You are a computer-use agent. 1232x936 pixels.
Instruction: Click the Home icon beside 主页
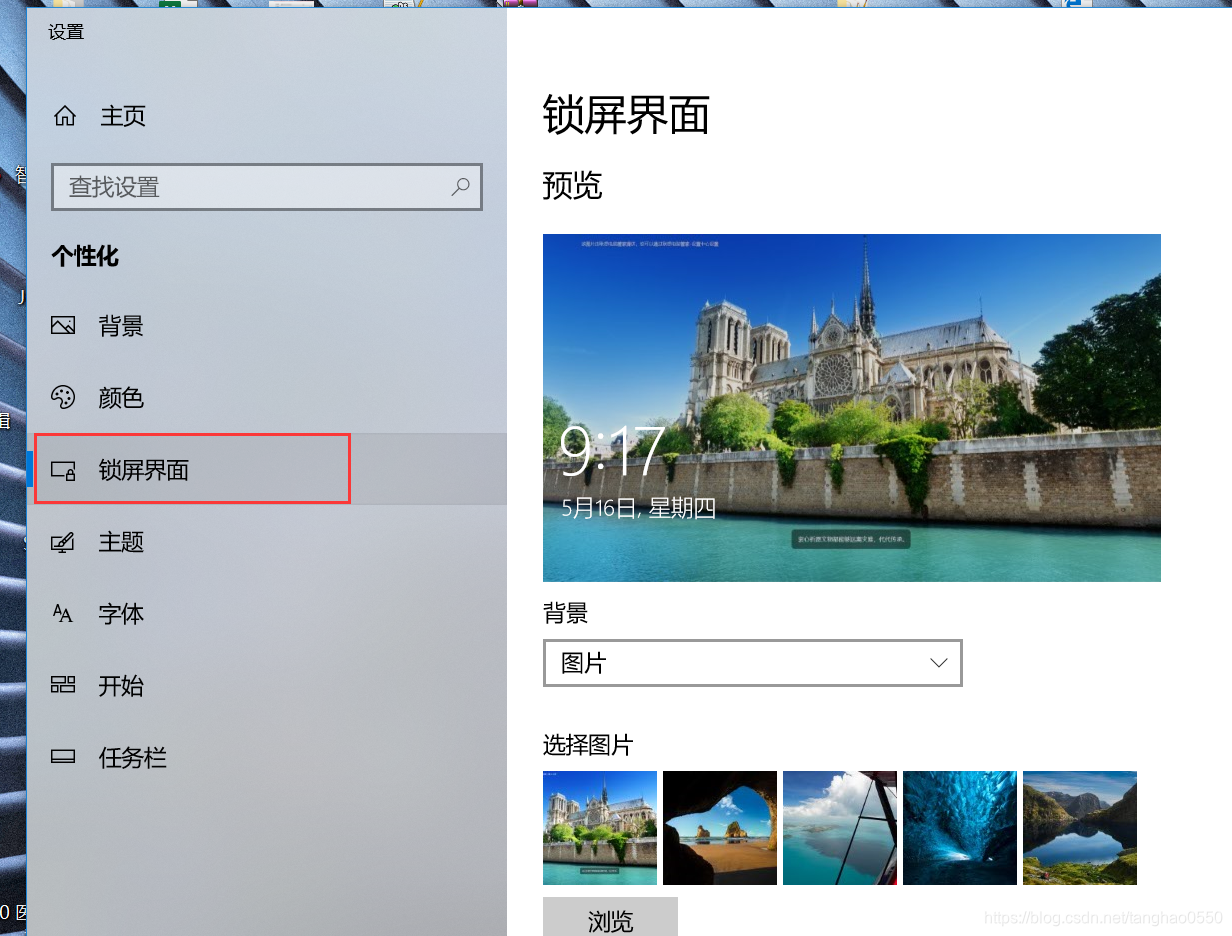coord(65,116)
